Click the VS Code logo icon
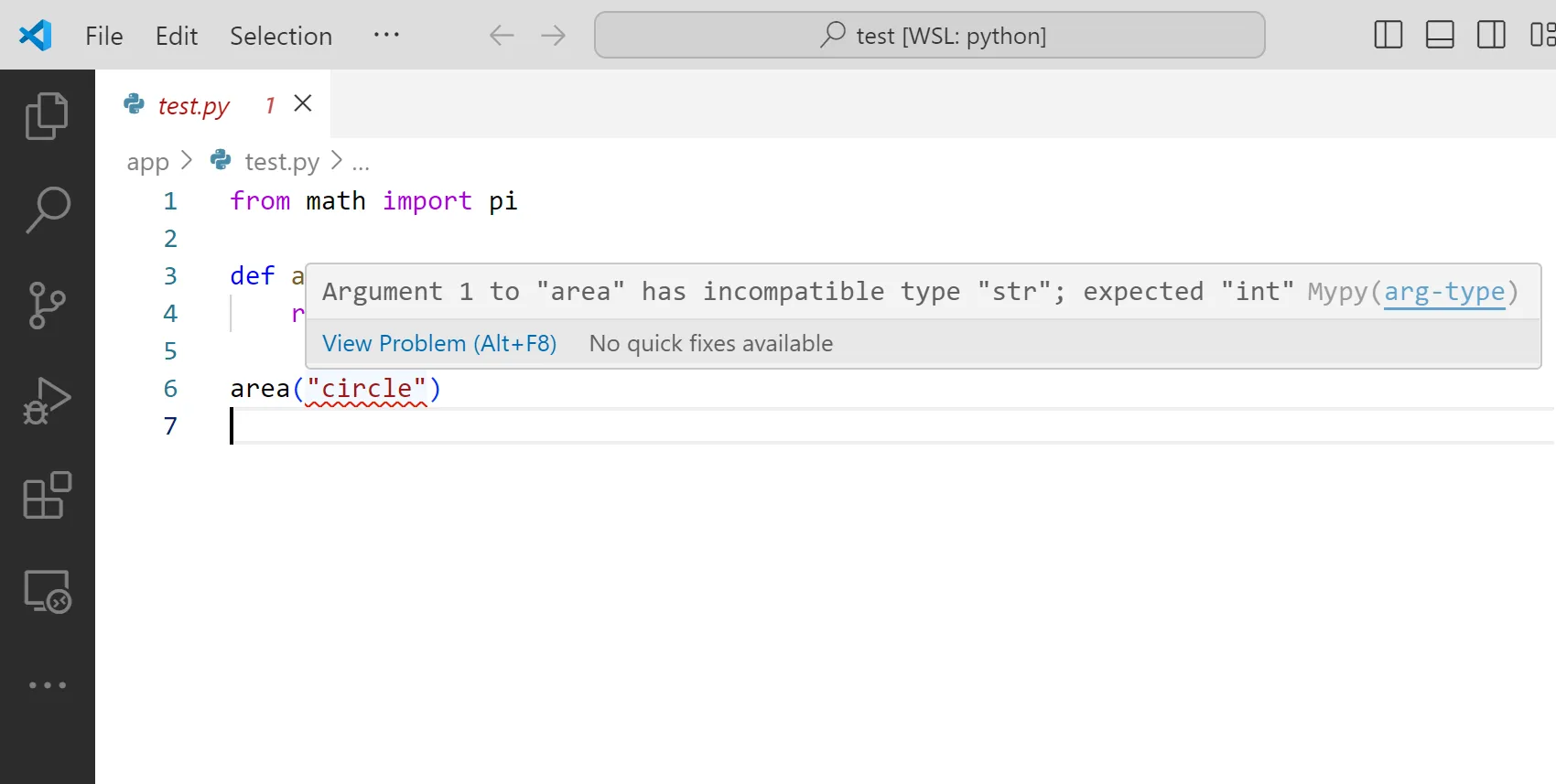The image size is (1556, 784). [x=36, y=36]
